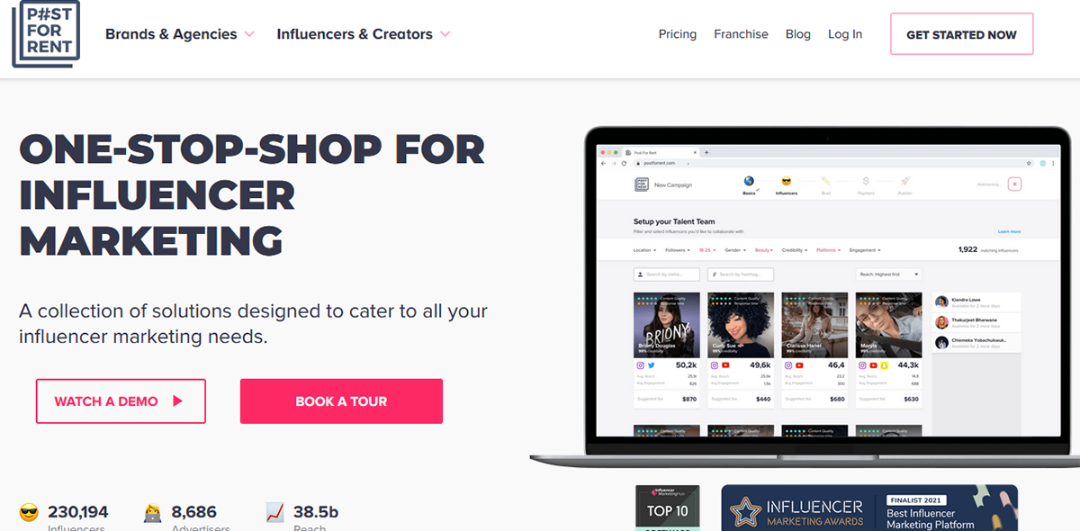This screenshot has width=1080, height=531.
Task: Click the pink close X in laptop mockup
Action: point(1015,184)
